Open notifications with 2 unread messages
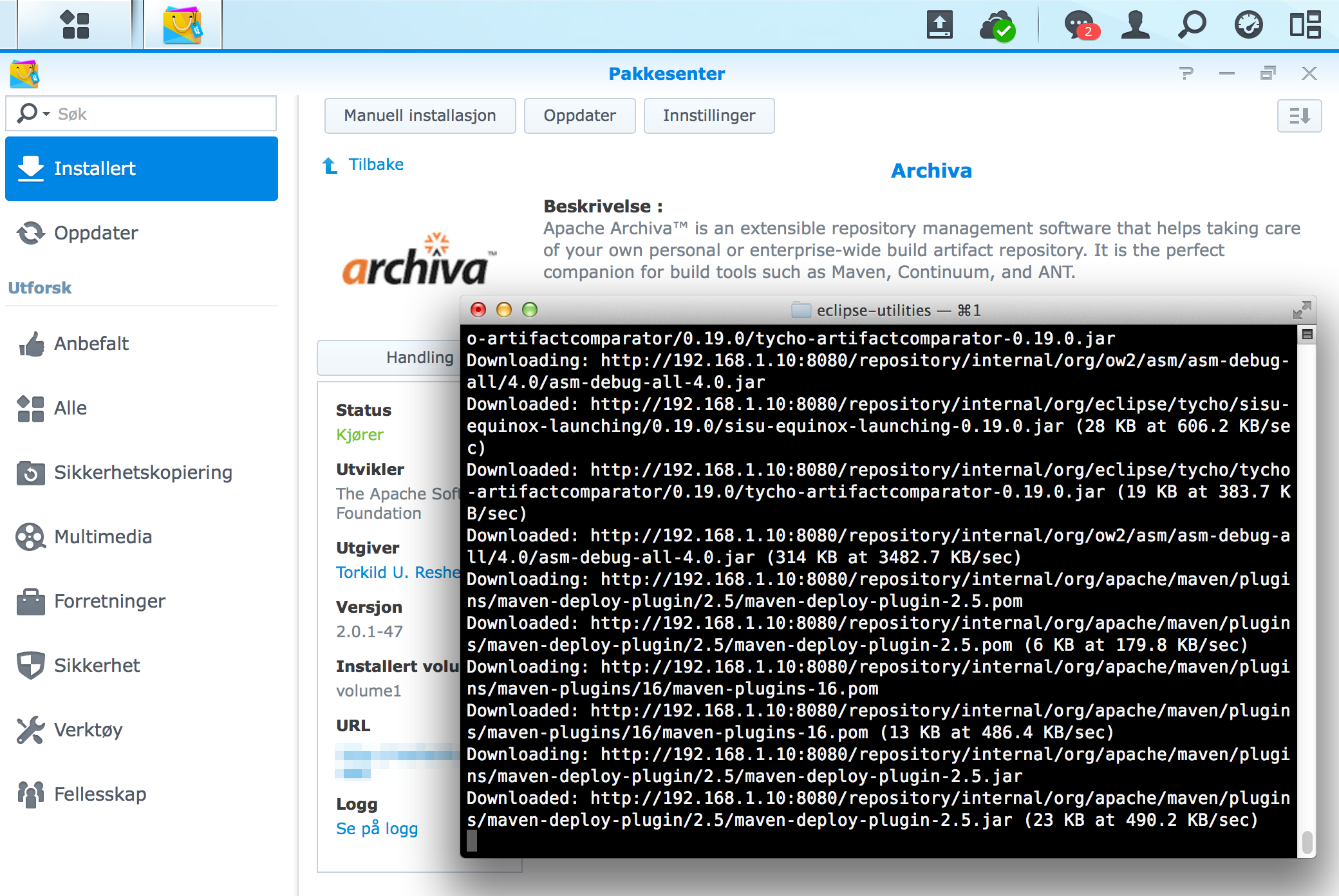 click(1080, 26)
